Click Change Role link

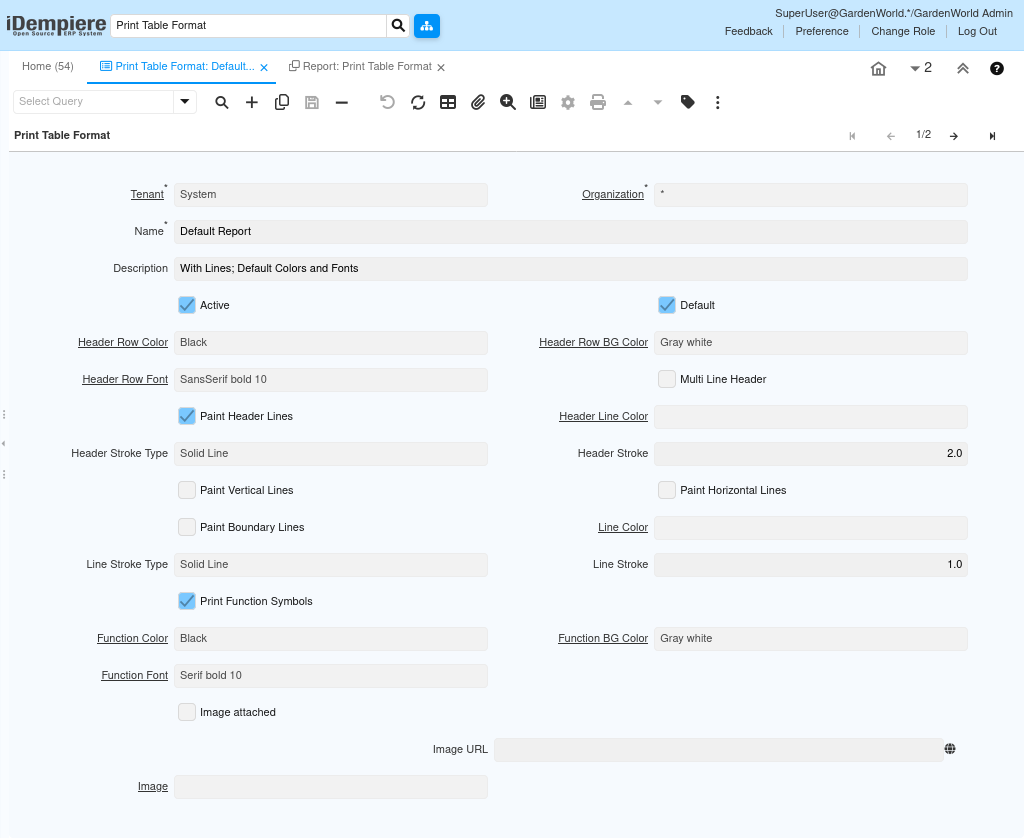click(903, 31)
